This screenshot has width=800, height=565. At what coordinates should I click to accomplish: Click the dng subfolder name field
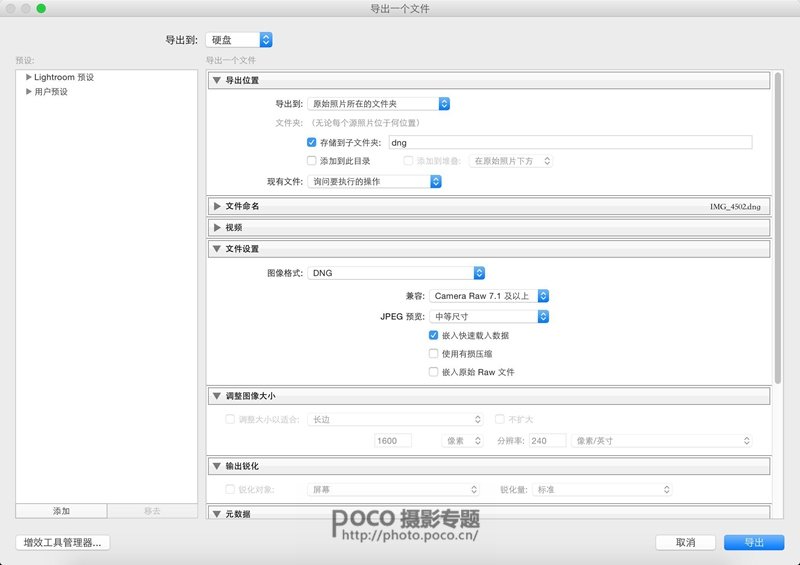(x=569, y=143)
